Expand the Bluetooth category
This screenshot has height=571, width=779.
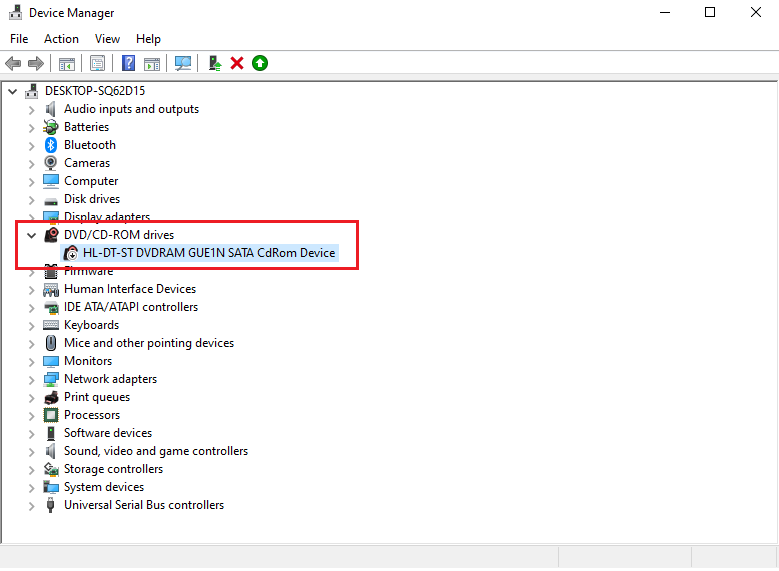coord(31,146)
